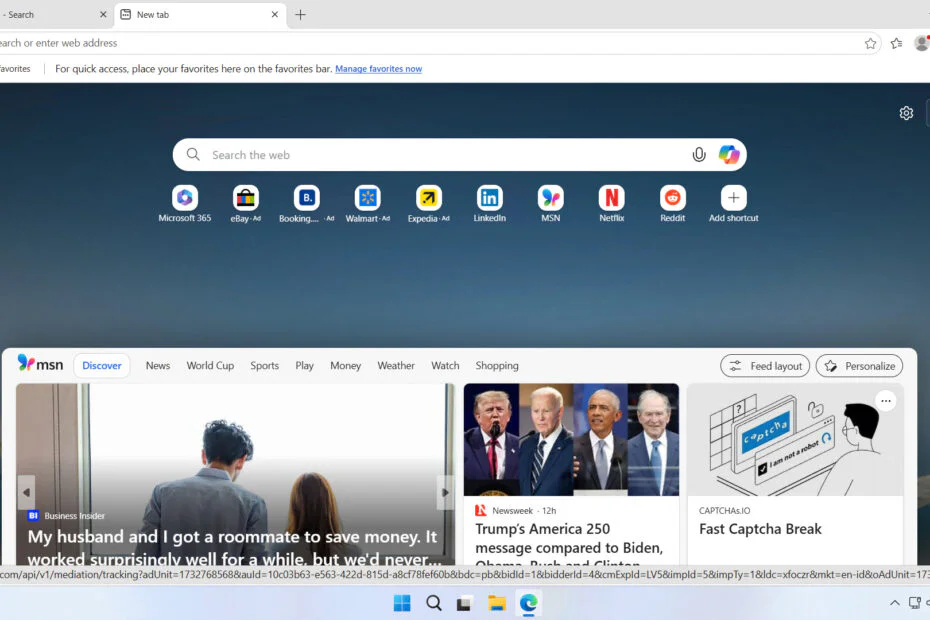The image size is (930, 620).
Task: Open Task View on the taskbar
Action: click(x=464, y=603)
